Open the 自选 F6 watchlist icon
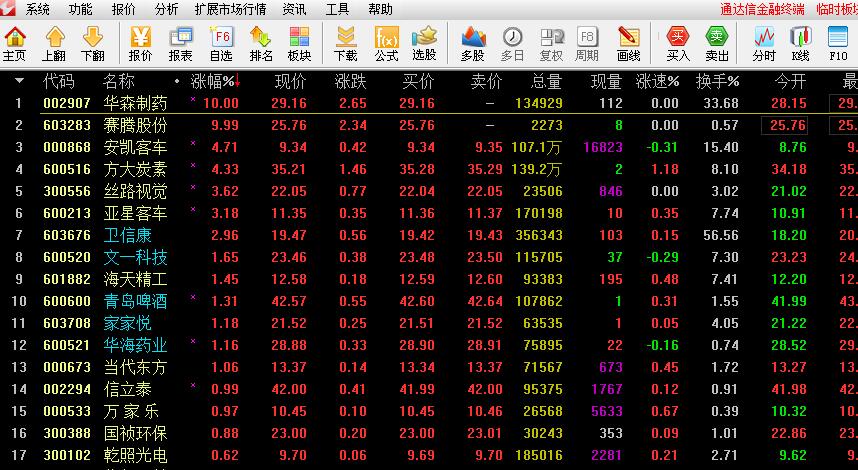Screen dimensions: 858x470 pos(221,44)
